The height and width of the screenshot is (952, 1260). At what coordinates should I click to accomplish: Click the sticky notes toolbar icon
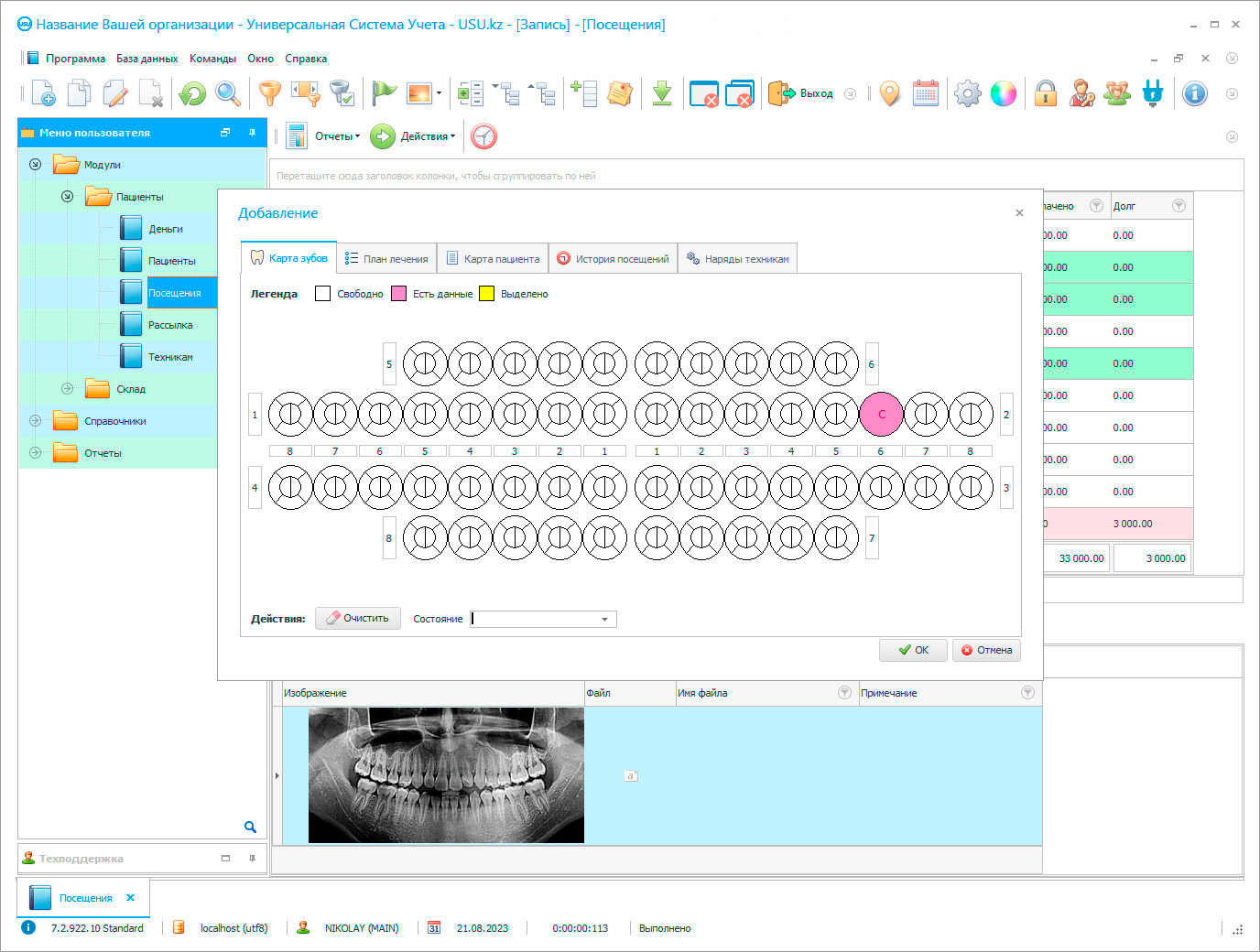pos(620,93)
